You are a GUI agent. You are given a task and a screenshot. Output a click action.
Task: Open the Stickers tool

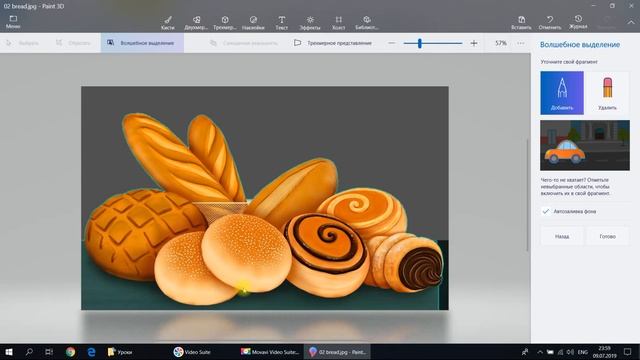click(x=253, y=23)
